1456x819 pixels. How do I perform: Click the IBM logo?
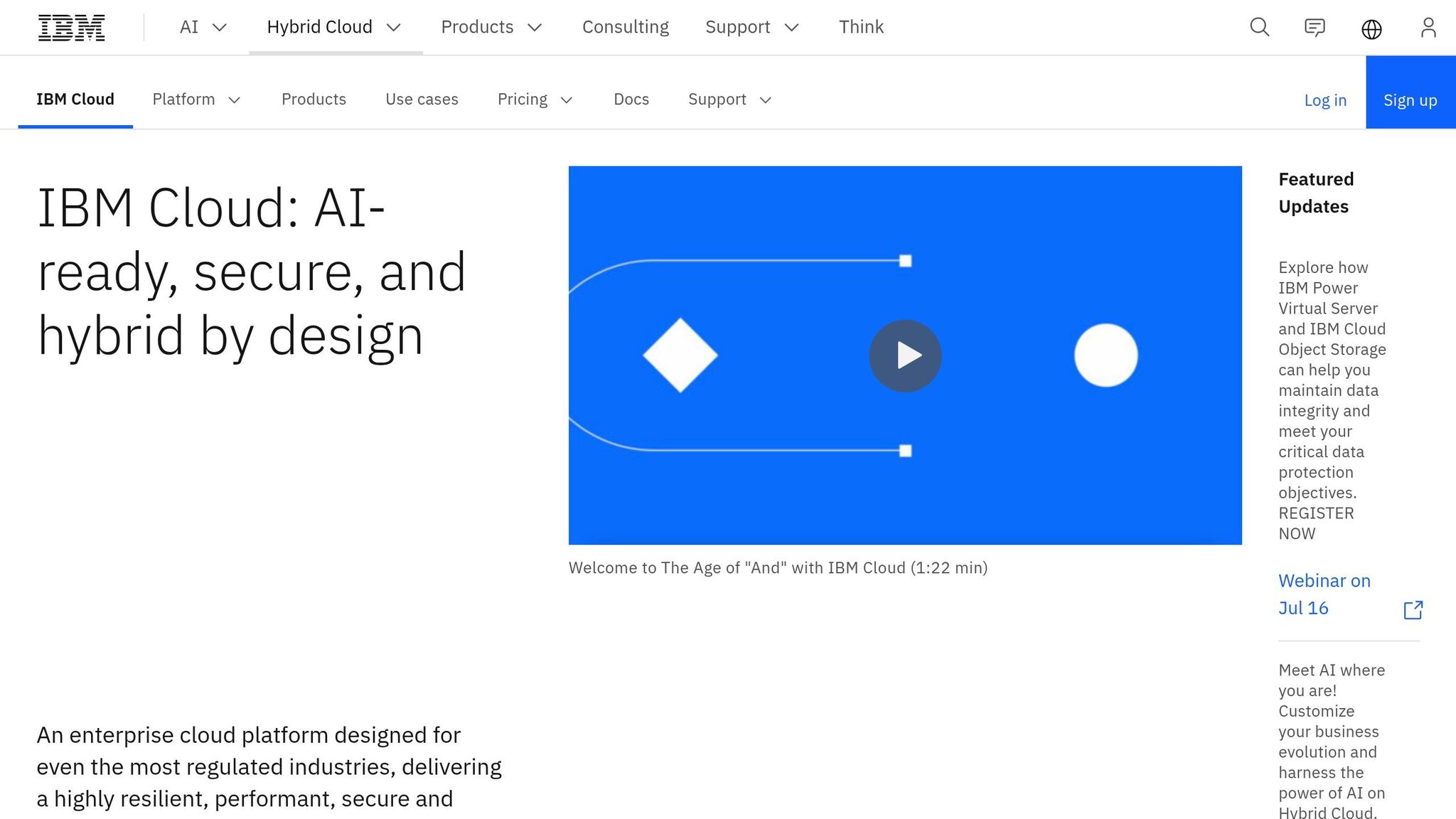click(x=71, y=28)
